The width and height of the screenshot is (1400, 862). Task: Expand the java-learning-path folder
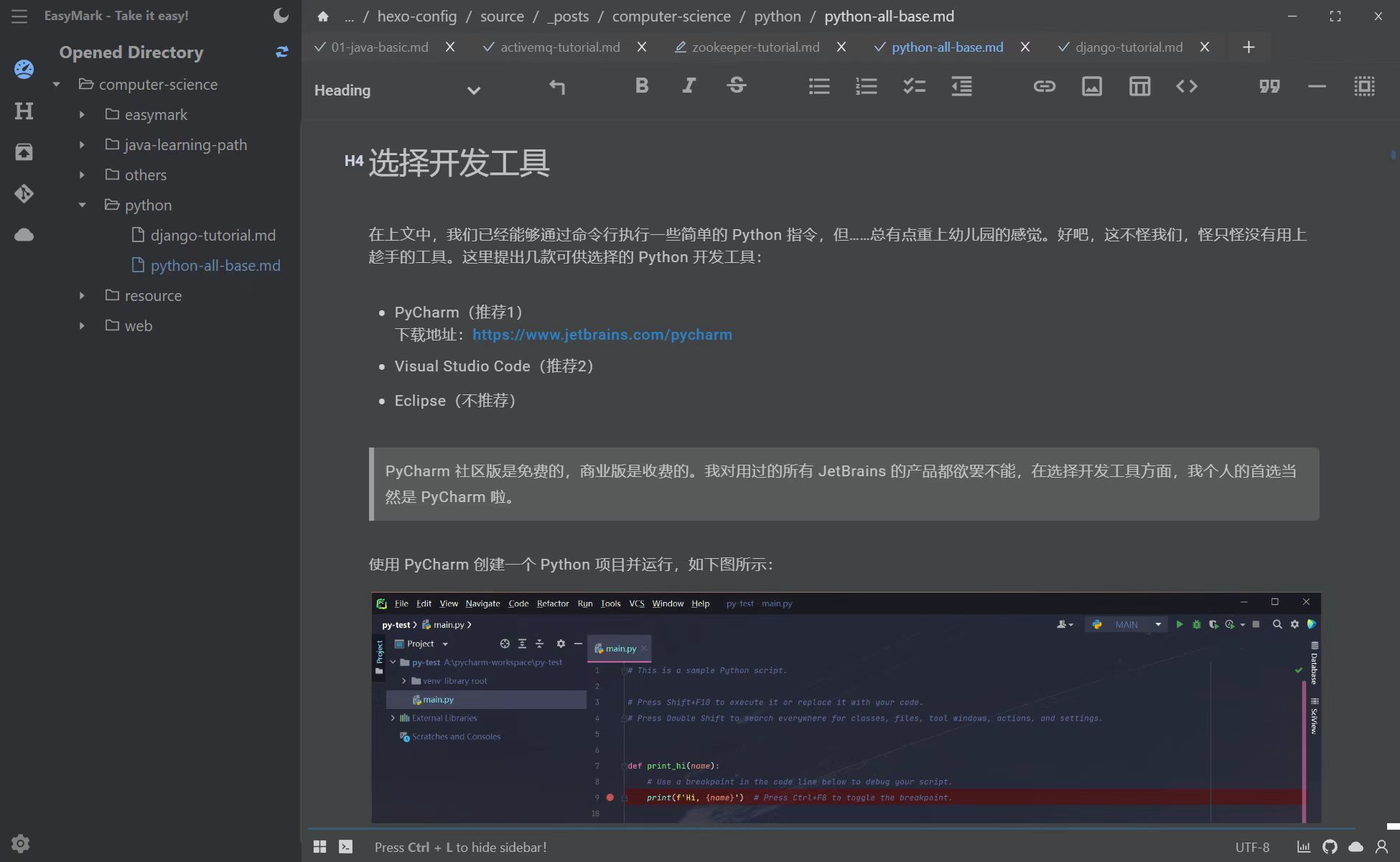(x=82, y=144)
